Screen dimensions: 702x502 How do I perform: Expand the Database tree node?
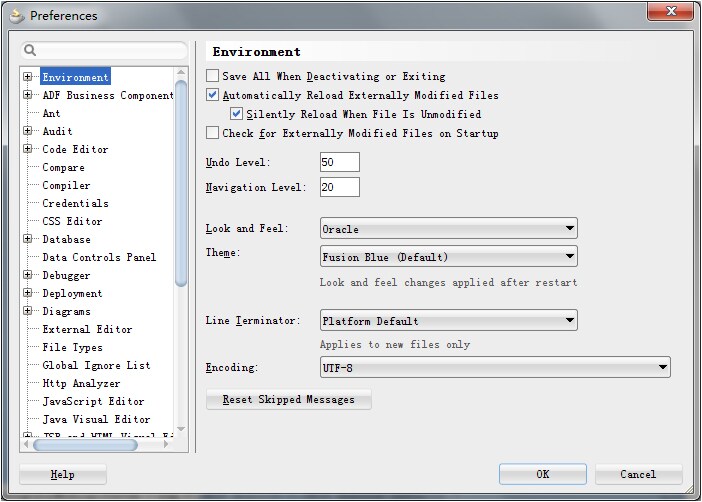click(28, 240)
